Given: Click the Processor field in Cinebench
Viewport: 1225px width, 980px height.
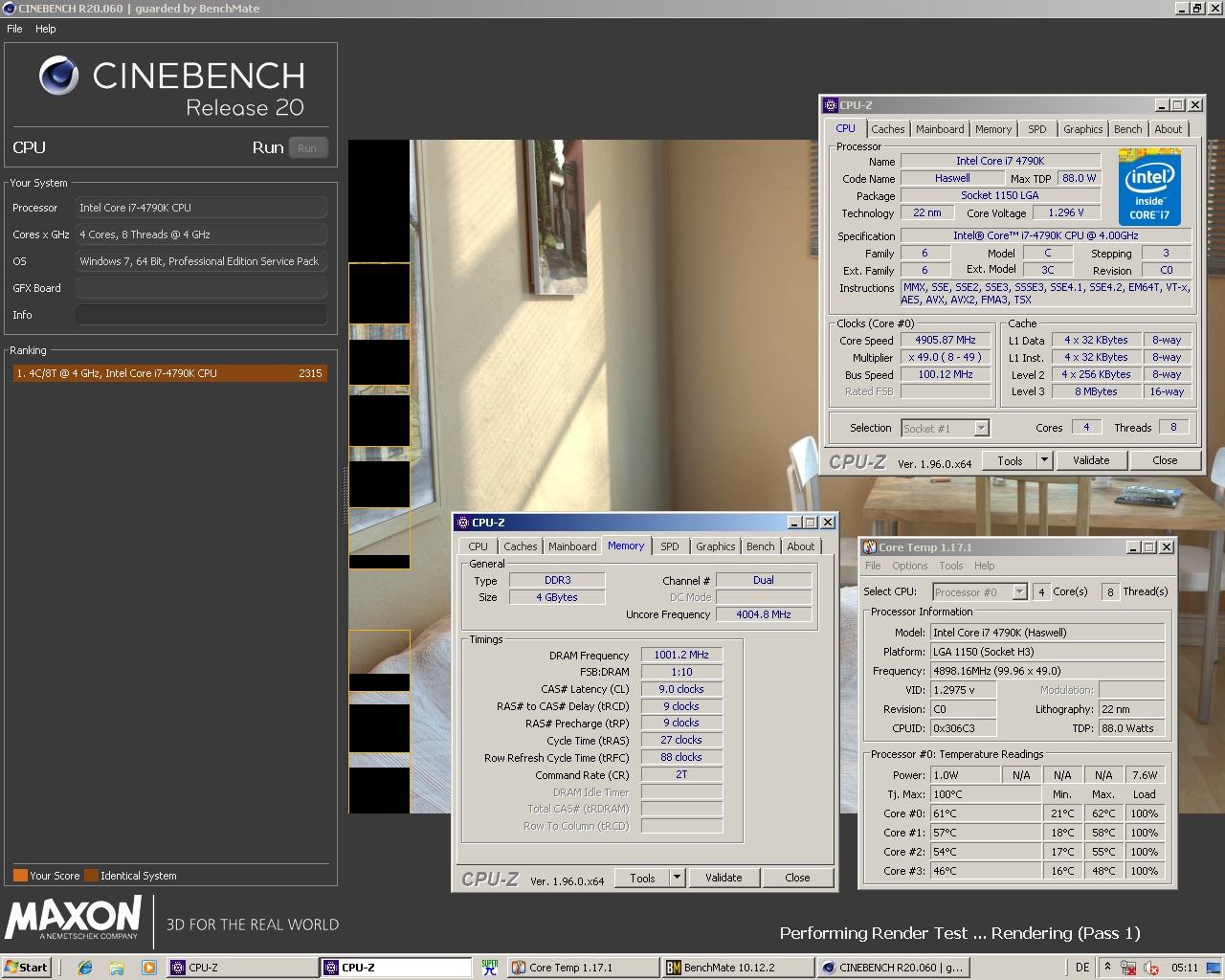Looking at the screenshot, I should coord(201,208).
